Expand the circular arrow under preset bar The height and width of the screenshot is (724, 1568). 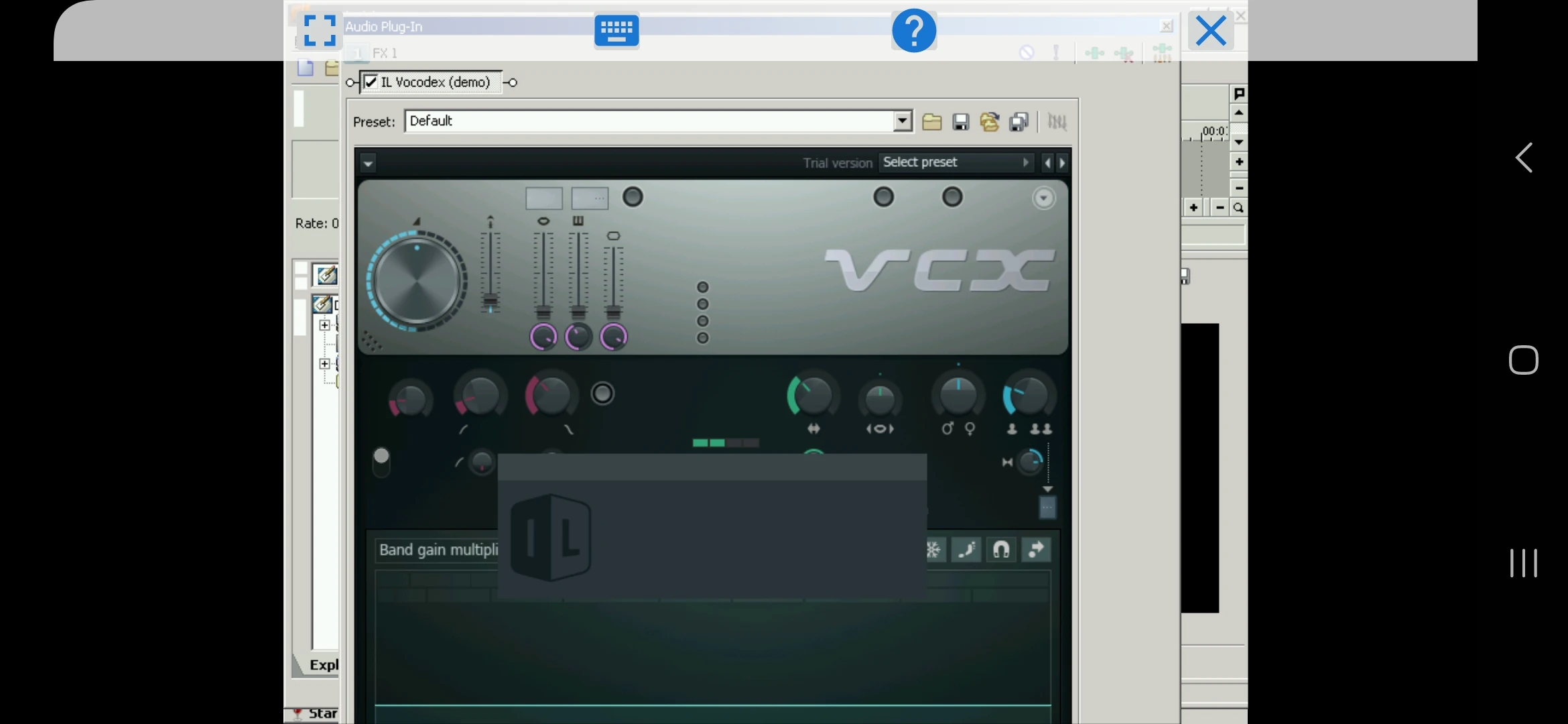1043,198
